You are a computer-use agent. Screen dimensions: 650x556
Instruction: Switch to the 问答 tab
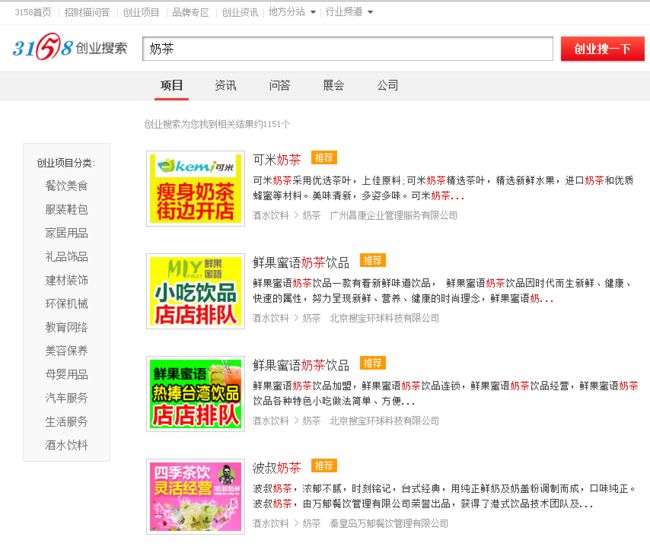[279, 85]
